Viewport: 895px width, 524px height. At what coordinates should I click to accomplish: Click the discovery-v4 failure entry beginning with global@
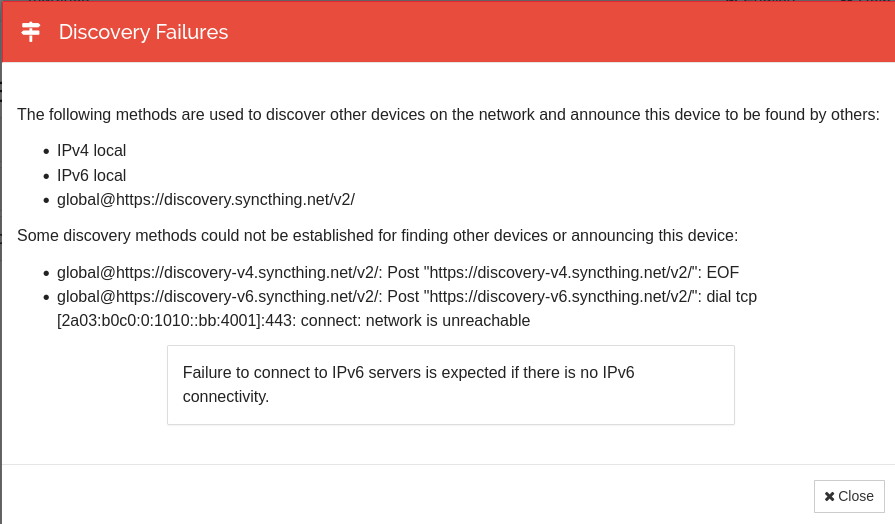[398, 272]
